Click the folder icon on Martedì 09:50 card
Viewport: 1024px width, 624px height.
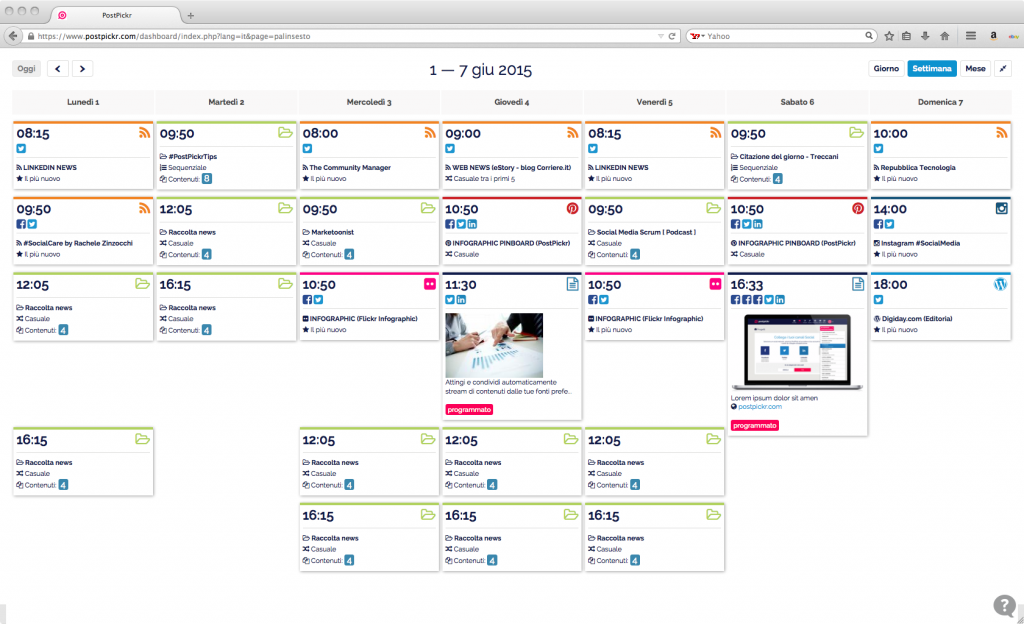[286, 133]
